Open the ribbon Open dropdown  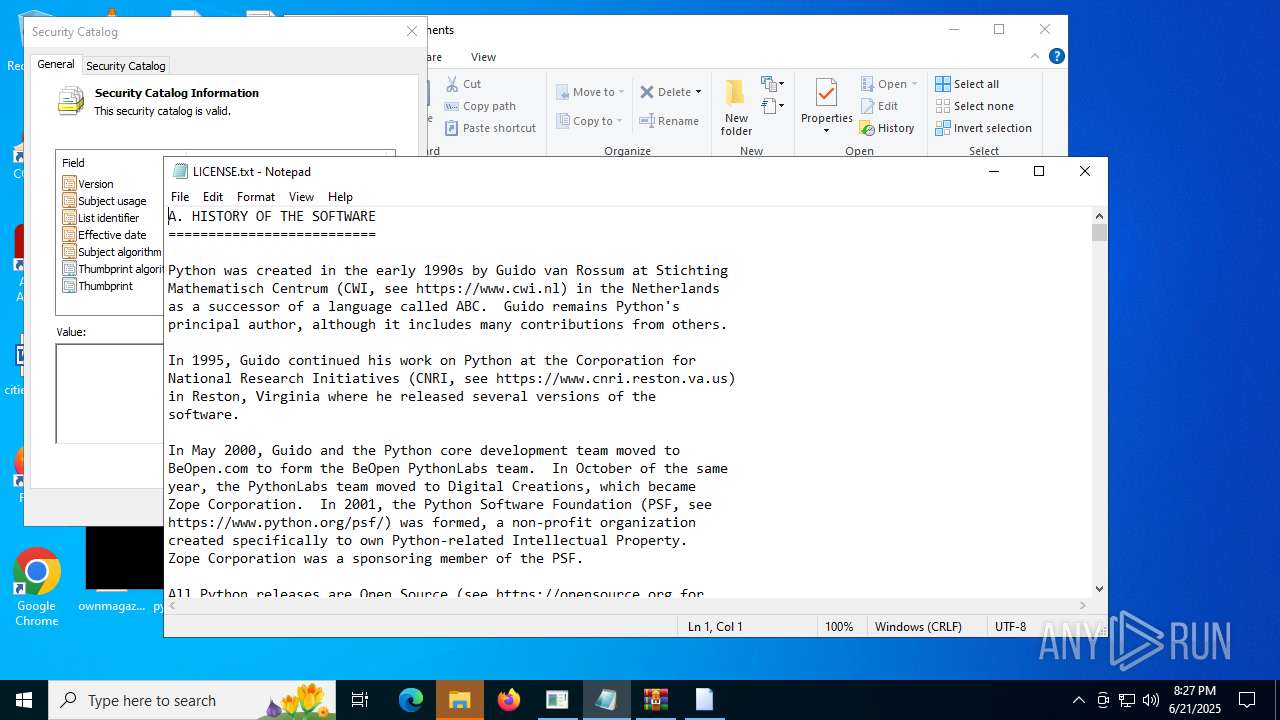click(x=889, y=84)
